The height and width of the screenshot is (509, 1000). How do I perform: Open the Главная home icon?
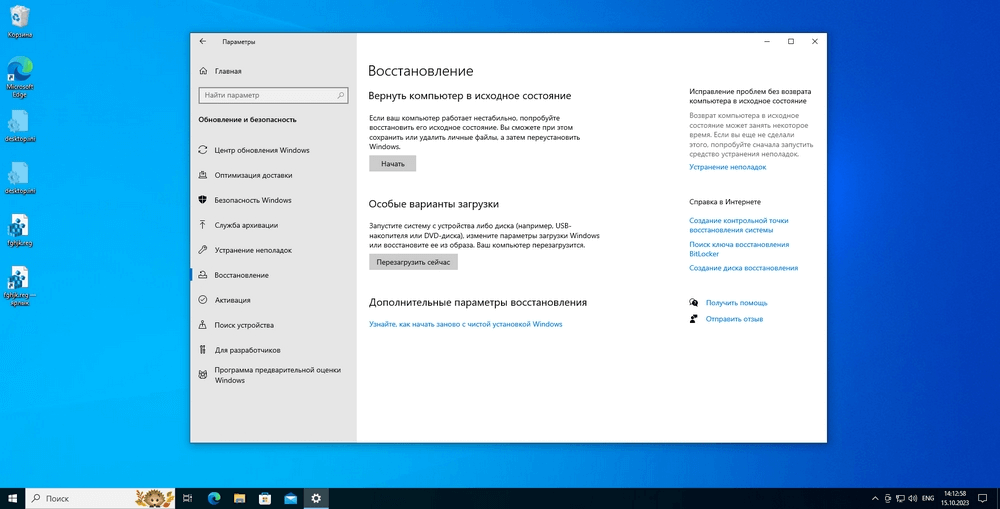[204, 71]
